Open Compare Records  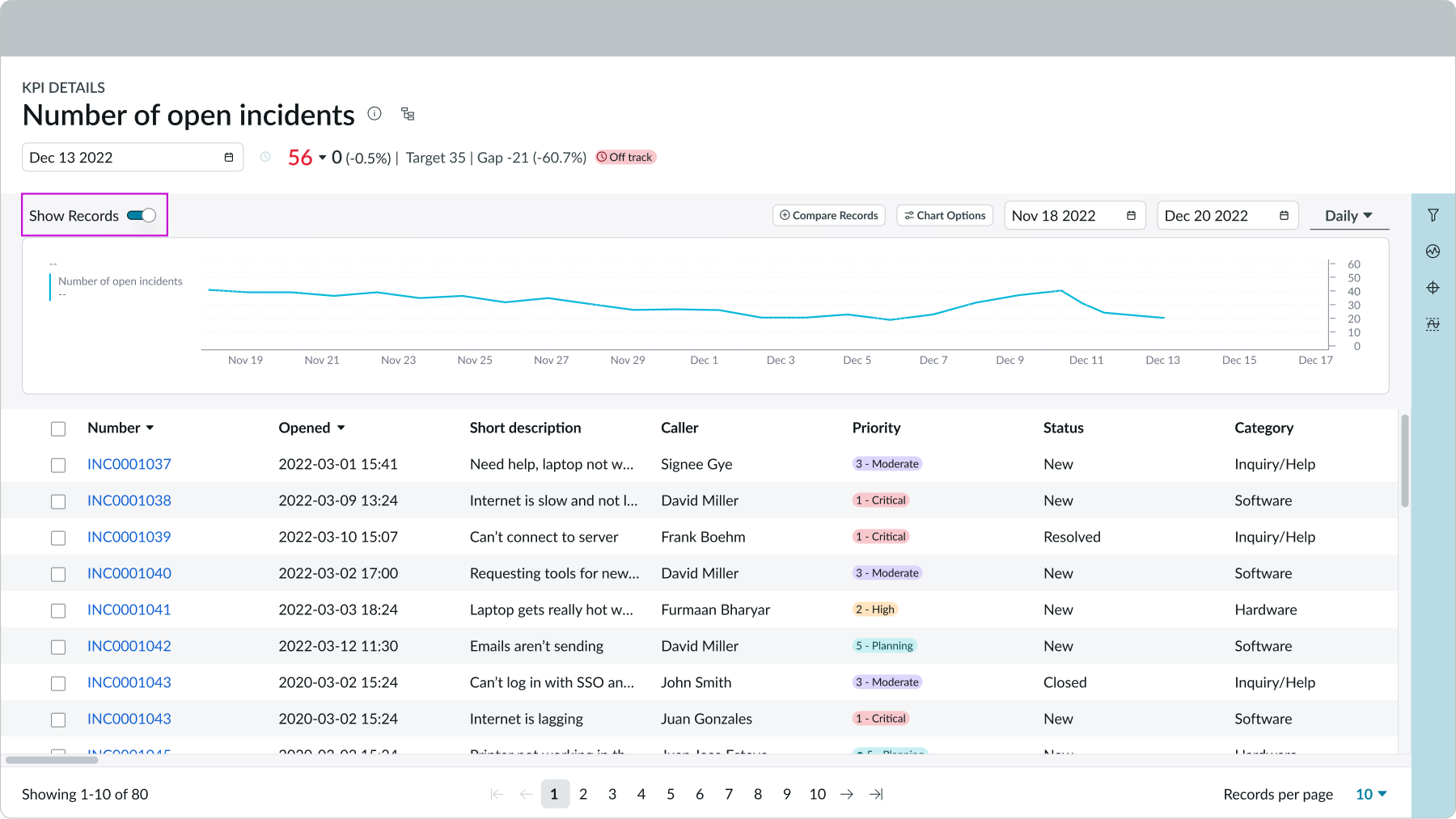point(828,215)
